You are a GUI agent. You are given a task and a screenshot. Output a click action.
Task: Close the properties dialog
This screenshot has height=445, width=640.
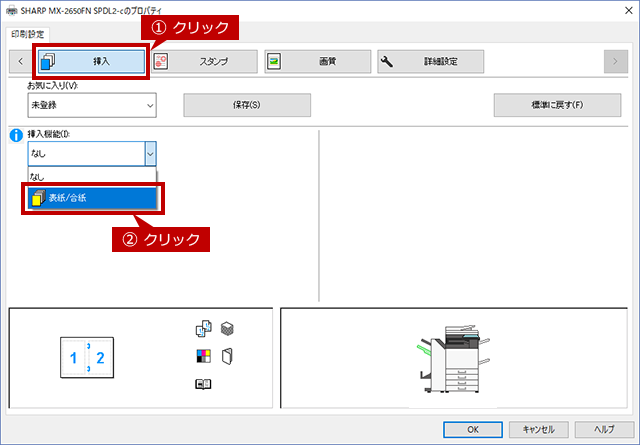pos(629,11)
